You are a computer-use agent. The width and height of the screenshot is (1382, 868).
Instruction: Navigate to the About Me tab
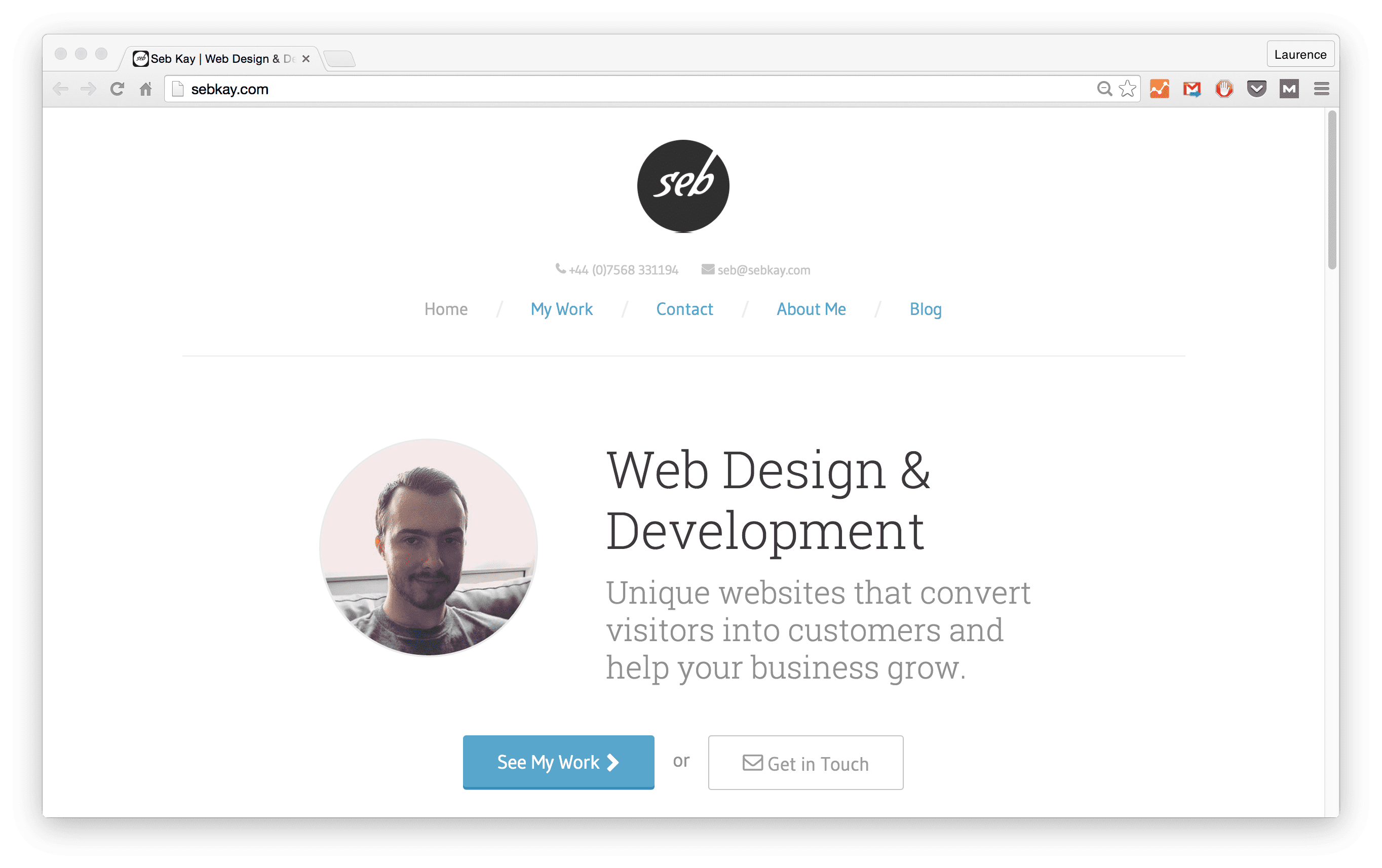(812, 308)
